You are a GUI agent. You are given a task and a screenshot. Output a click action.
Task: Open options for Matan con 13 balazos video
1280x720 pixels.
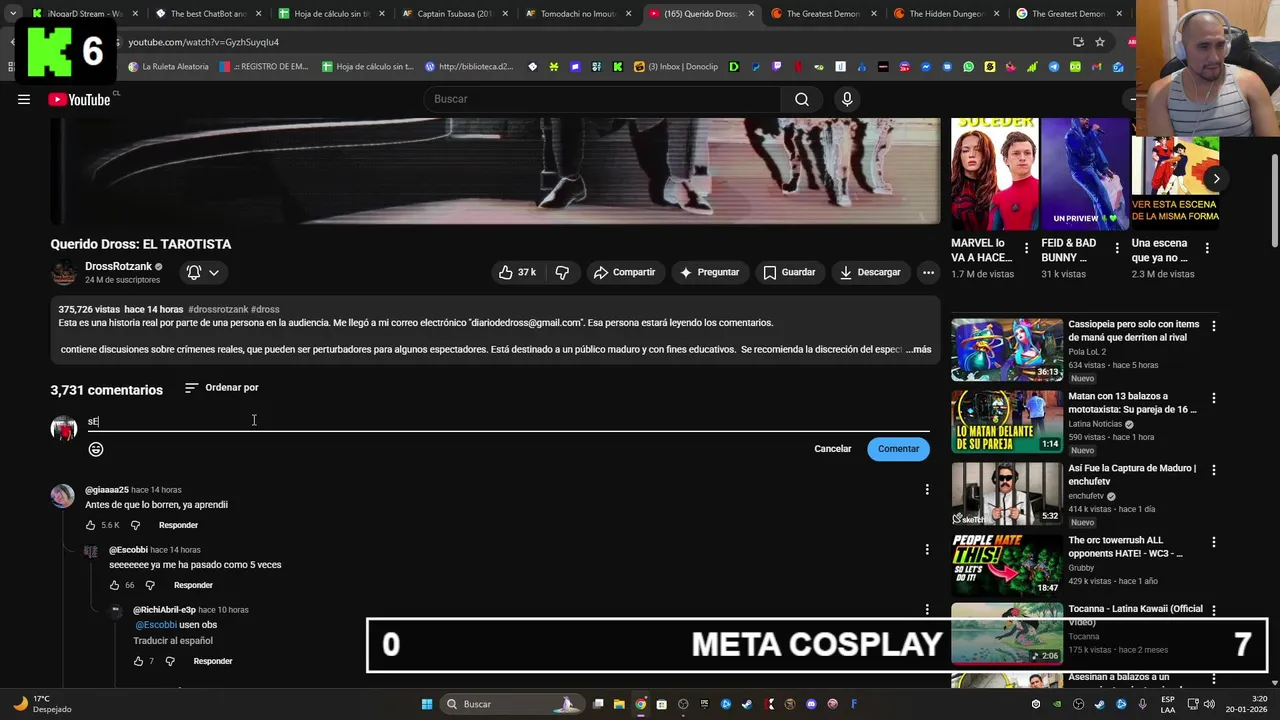point(1214,398)
